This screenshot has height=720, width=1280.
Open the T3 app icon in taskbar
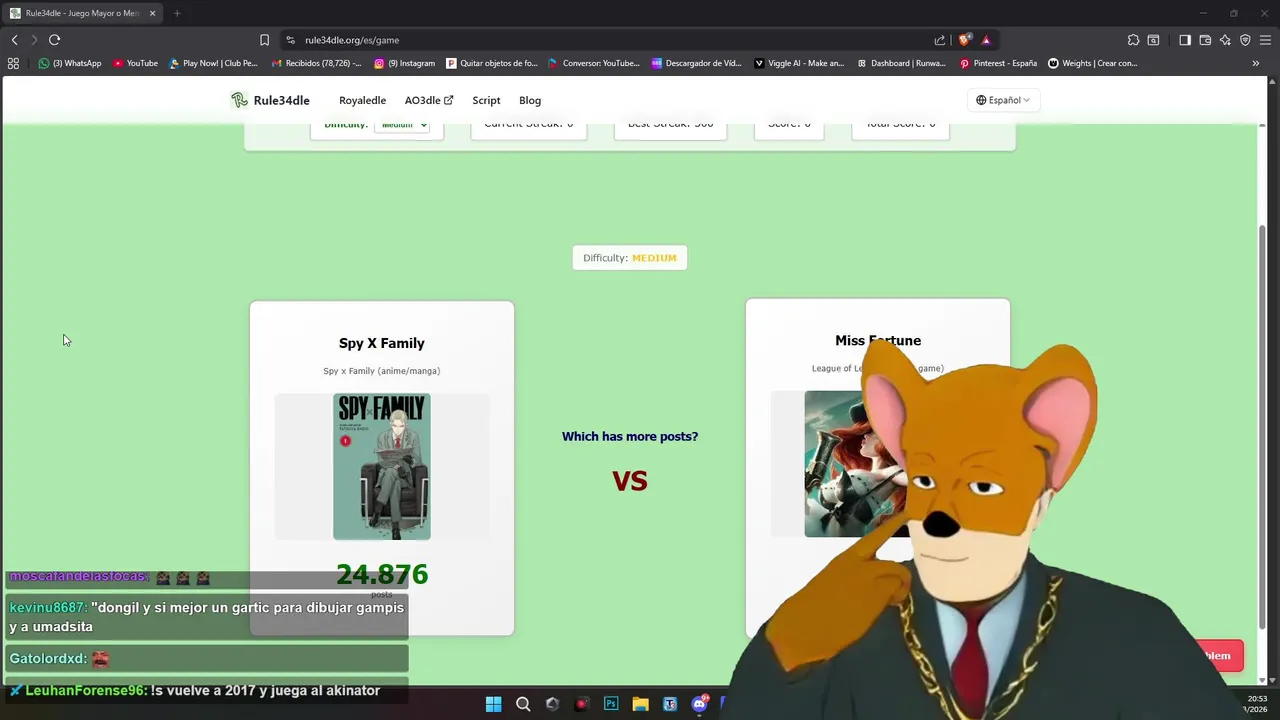click(x=670, y=704)
